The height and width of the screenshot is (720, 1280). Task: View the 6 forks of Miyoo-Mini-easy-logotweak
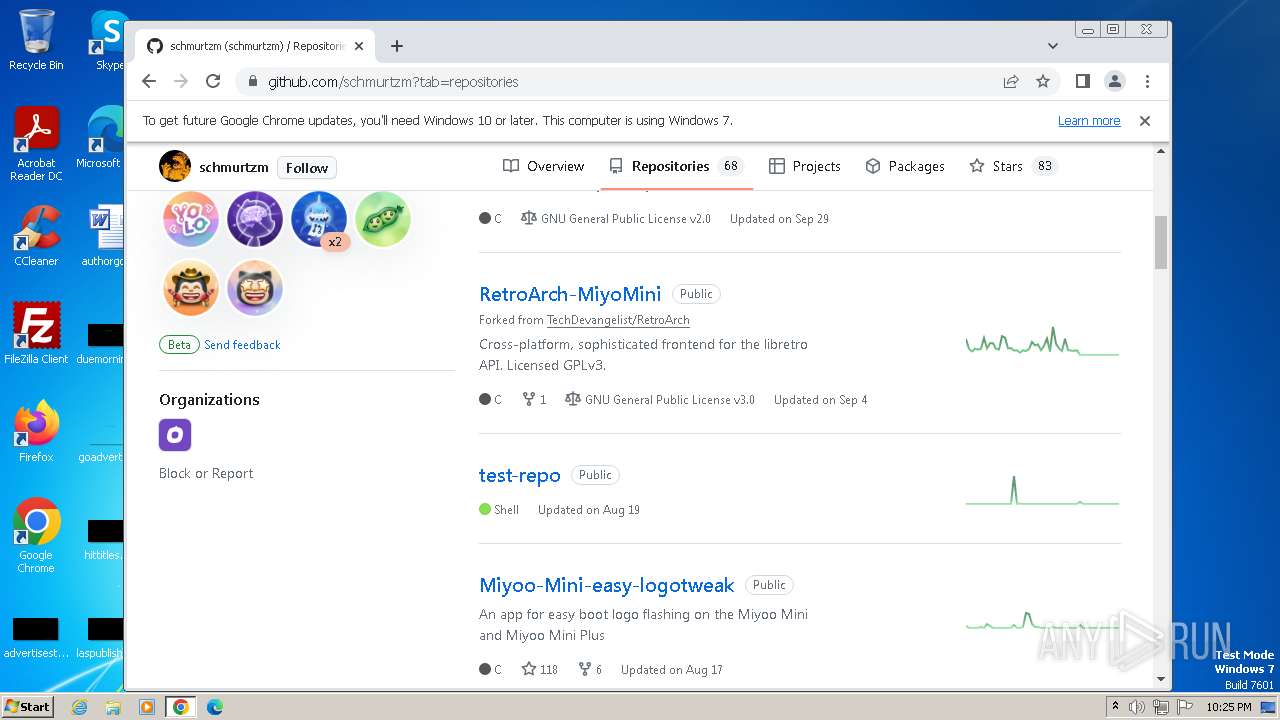590,669
